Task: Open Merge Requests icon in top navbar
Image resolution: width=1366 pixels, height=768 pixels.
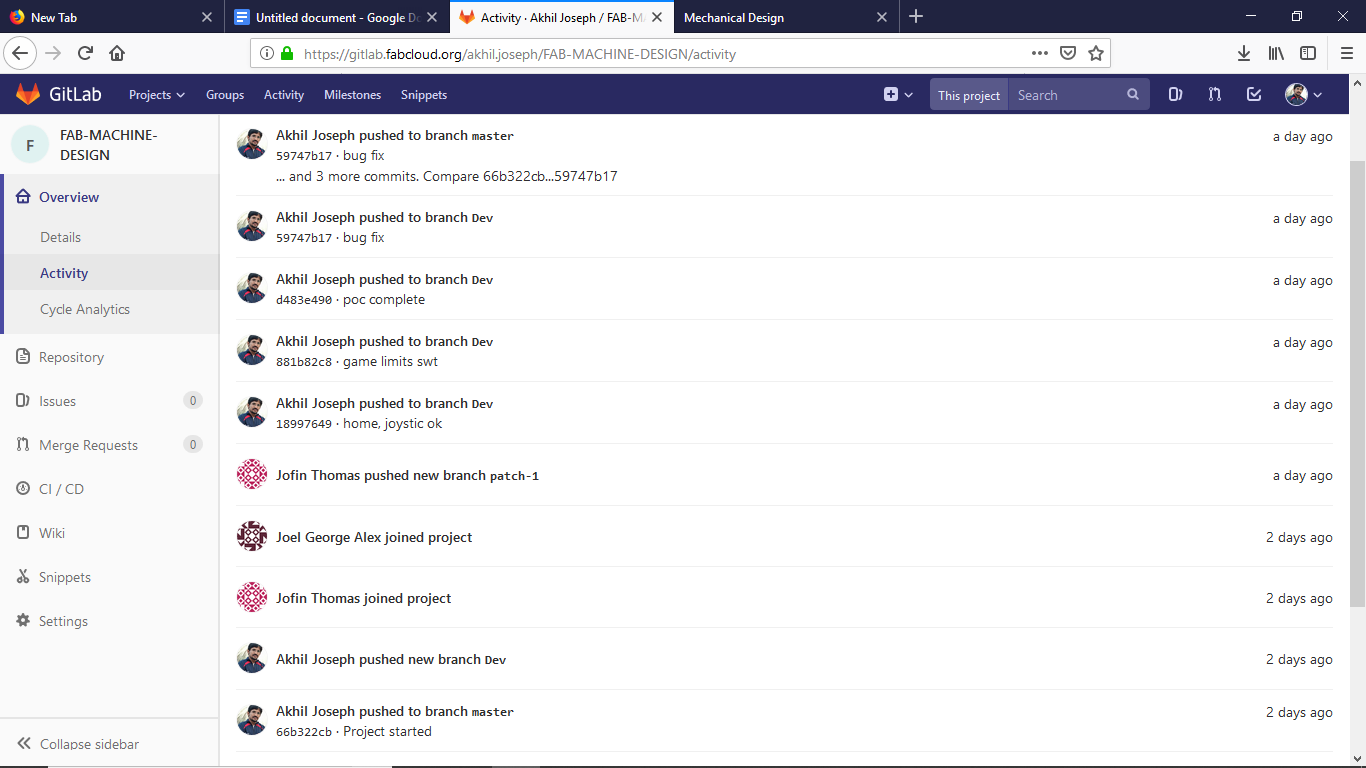Action: [1214, 95]
